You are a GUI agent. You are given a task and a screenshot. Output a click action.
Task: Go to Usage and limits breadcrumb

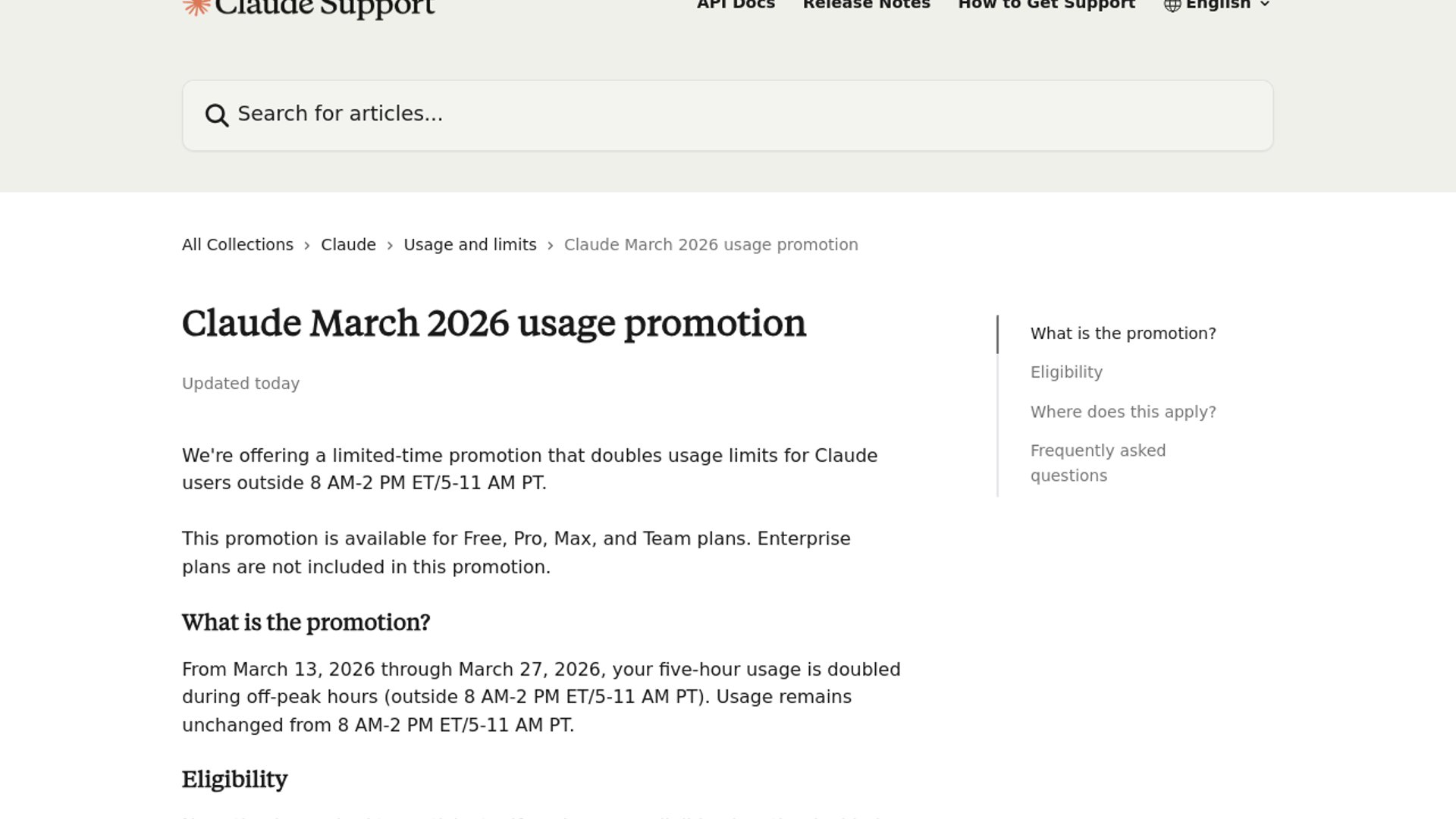pos(469,245)
